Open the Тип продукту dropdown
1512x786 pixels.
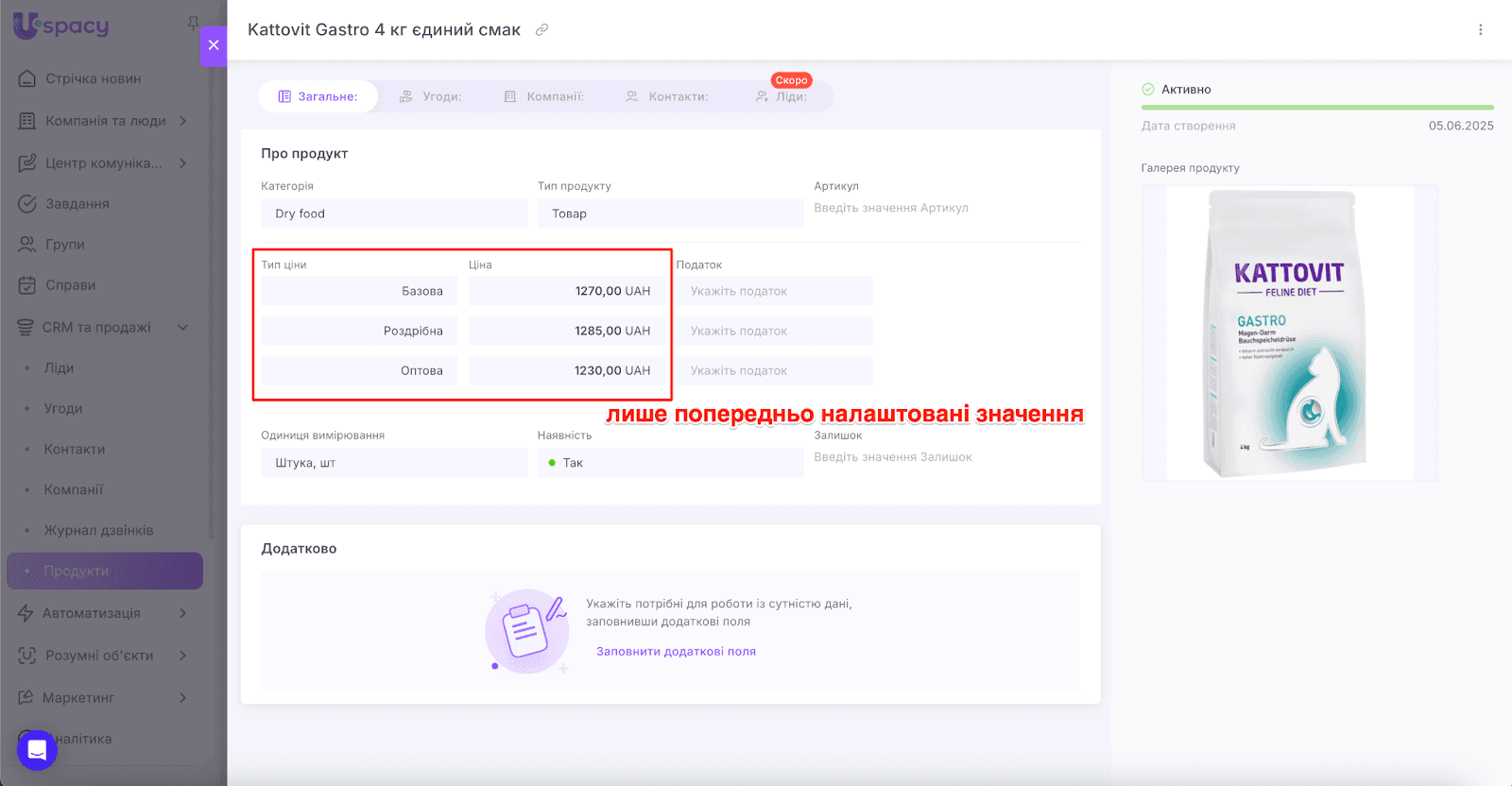click(671, 214)
